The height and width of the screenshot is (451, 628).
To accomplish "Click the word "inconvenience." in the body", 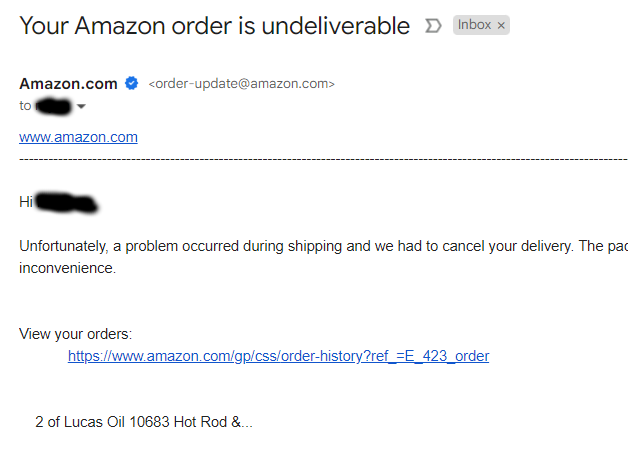I will click(x=67, y=268).
